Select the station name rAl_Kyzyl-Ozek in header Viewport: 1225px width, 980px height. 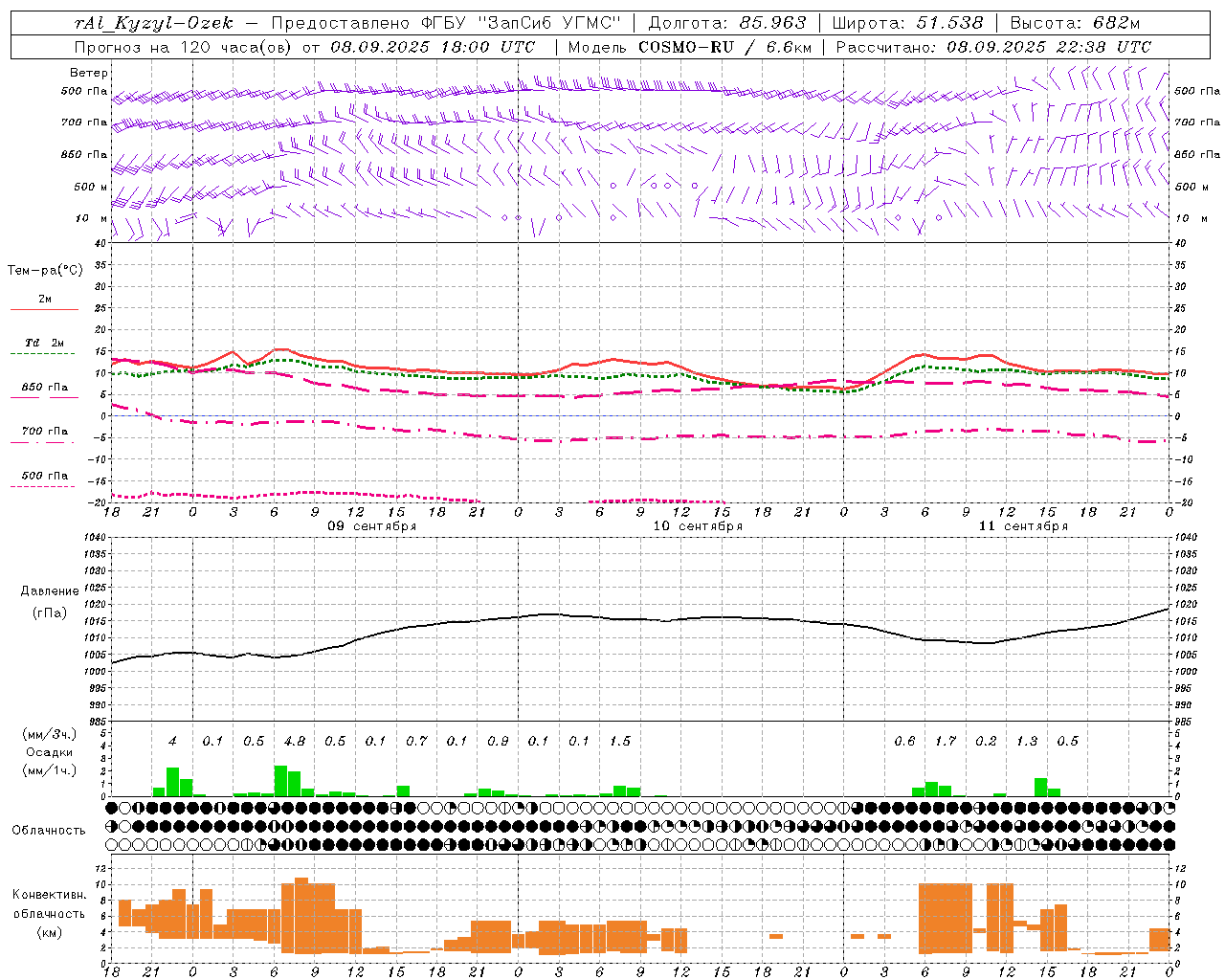(x=153, y=23)
